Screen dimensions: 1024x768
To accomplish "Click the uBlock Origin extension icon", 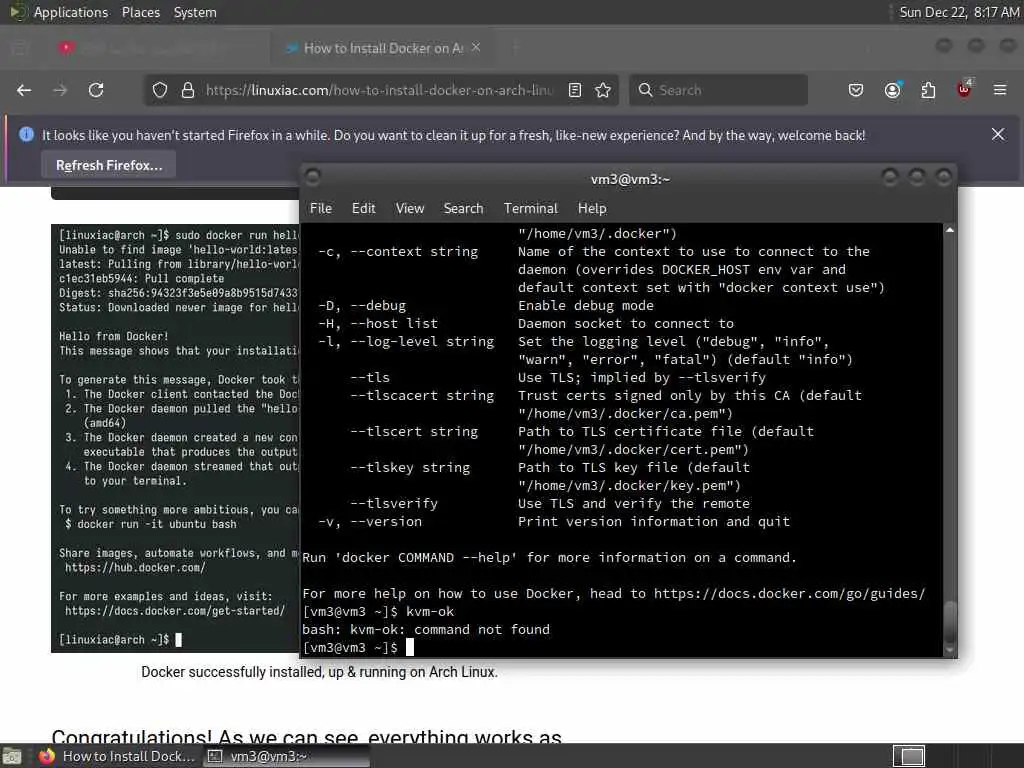I will point(964,89).
